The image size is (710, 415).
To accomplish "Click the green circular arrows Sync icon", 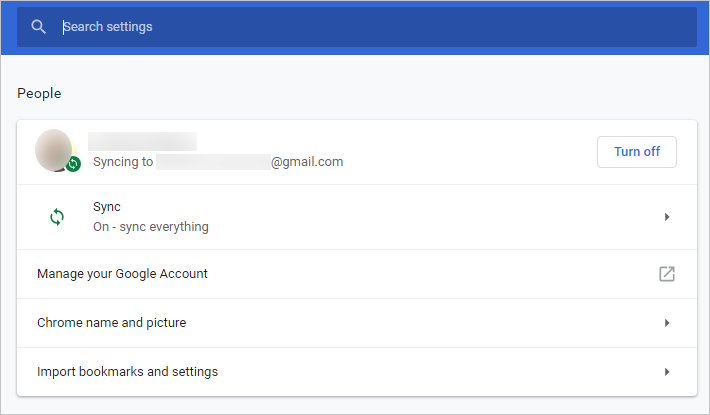I will coord(57,216).
